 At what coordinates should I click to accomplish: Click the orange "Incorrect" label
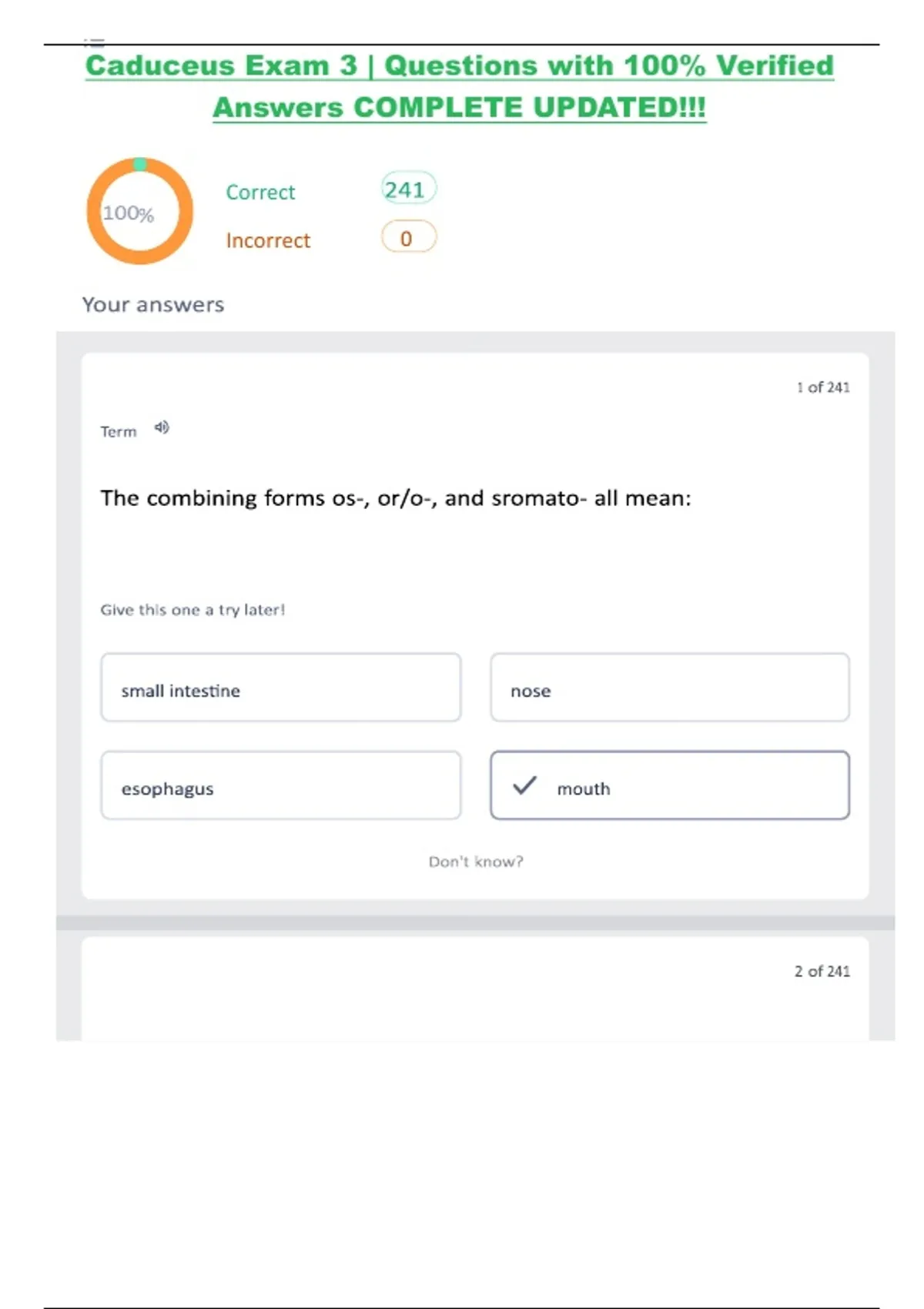268,240
